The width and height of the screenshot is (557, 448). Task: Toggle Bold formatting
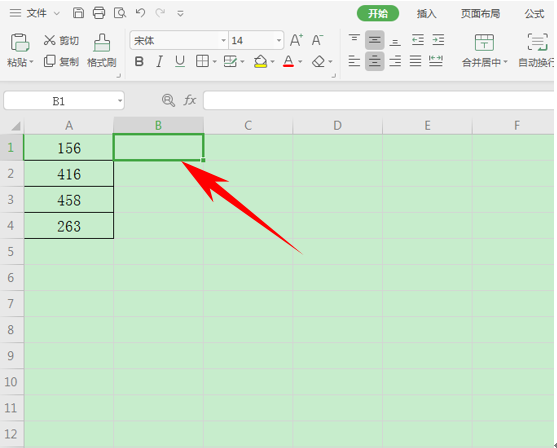[x=139, y=62]
